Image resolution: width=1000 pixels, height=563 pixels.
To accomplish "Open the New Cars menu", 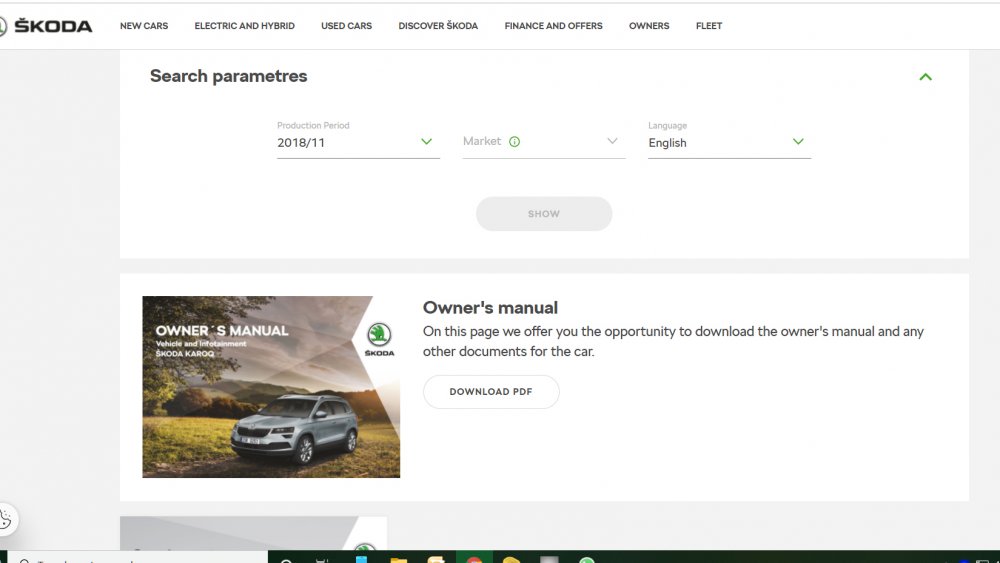I will (x=144, y=26).
